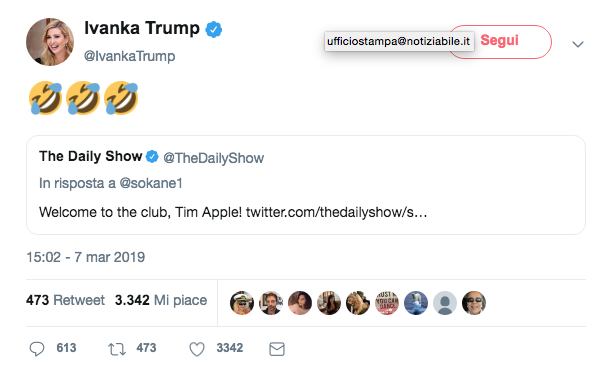Click the Ivanka Trump display name

(142, 28)
